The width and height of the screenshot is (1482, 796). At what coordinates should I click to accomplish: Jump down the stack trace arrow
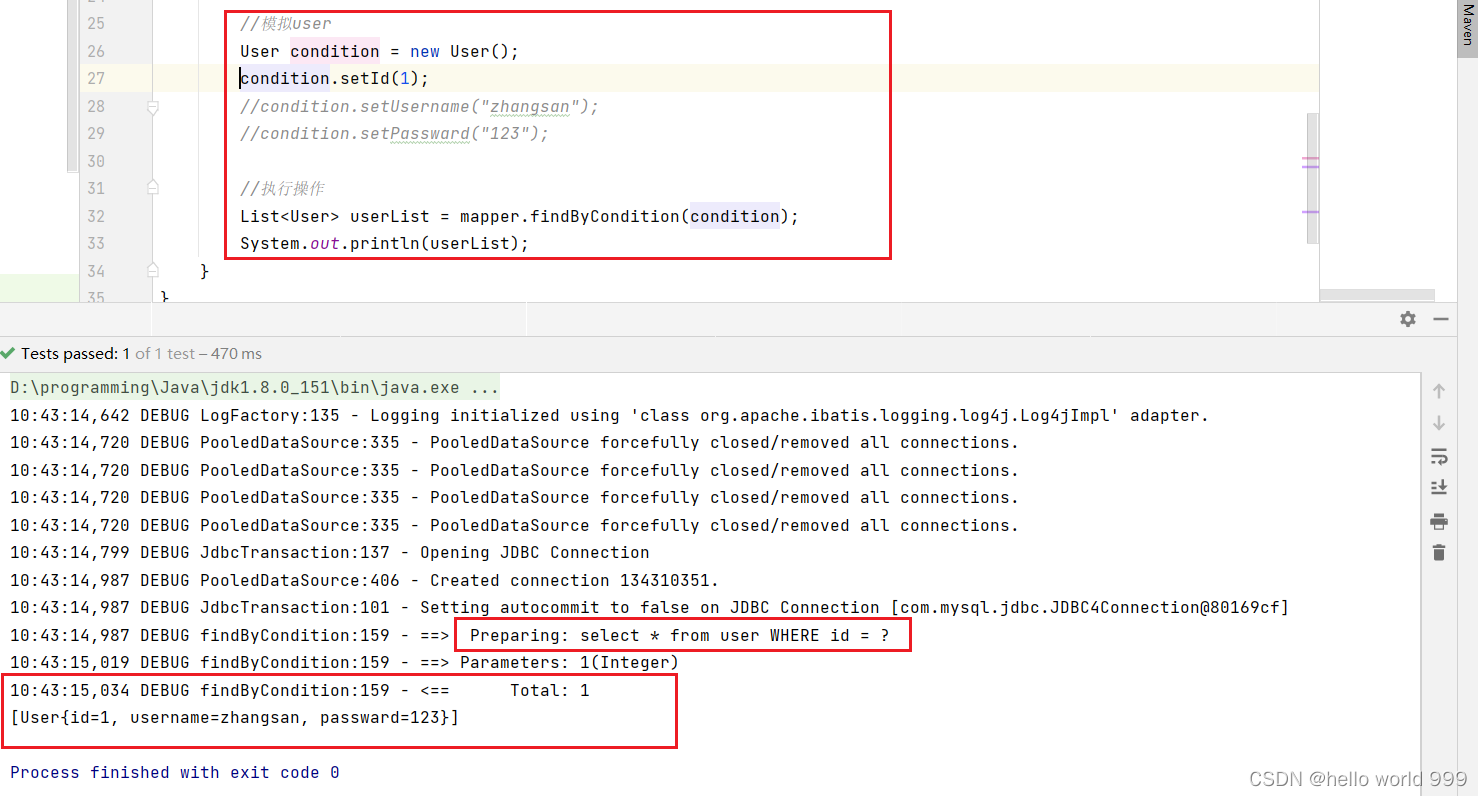click(1439, 423)
